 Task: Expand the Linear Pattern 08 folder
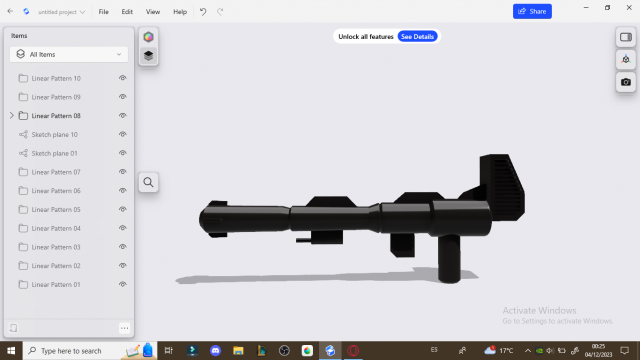pyautogui.click(x=12, y=116)
